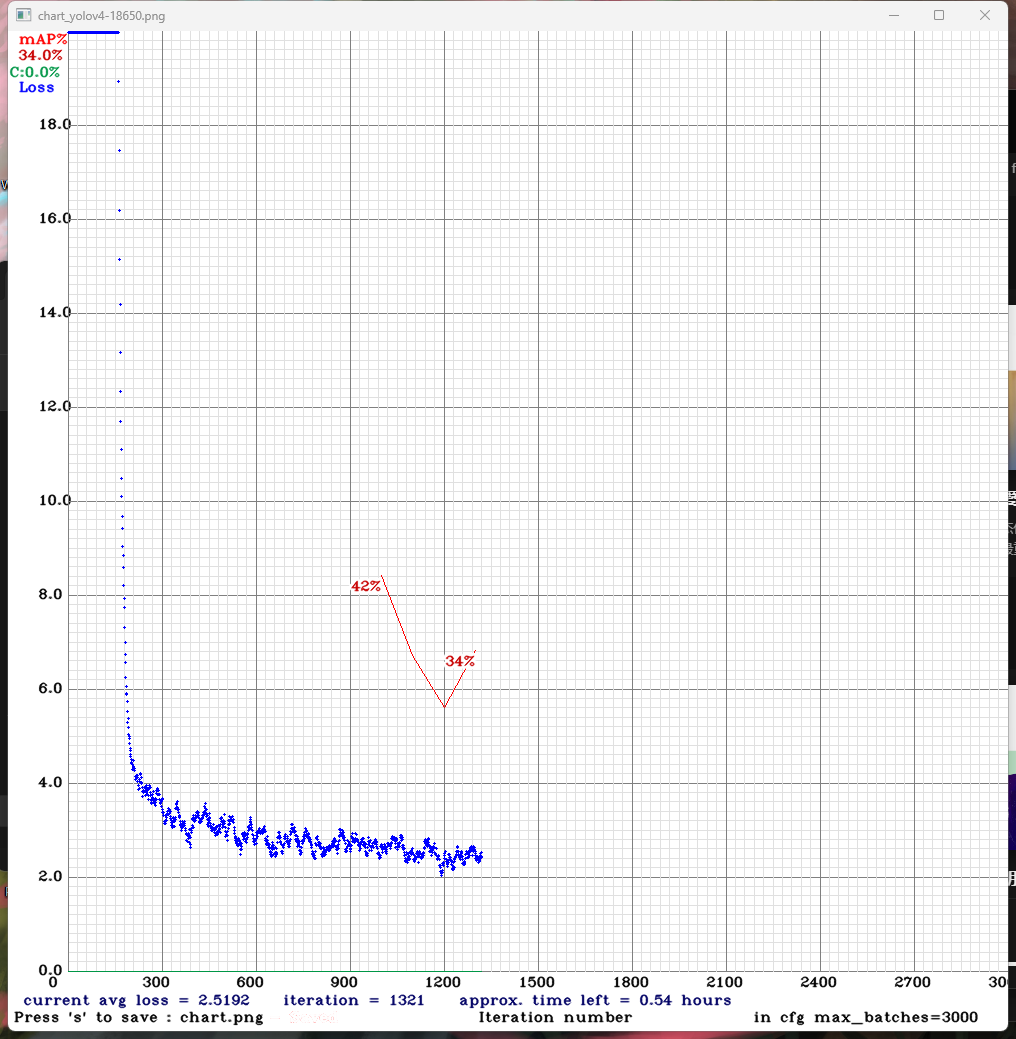Click the 42% mAP point label
This screenshot has width=1016, height=1039.
click(366, 586)
